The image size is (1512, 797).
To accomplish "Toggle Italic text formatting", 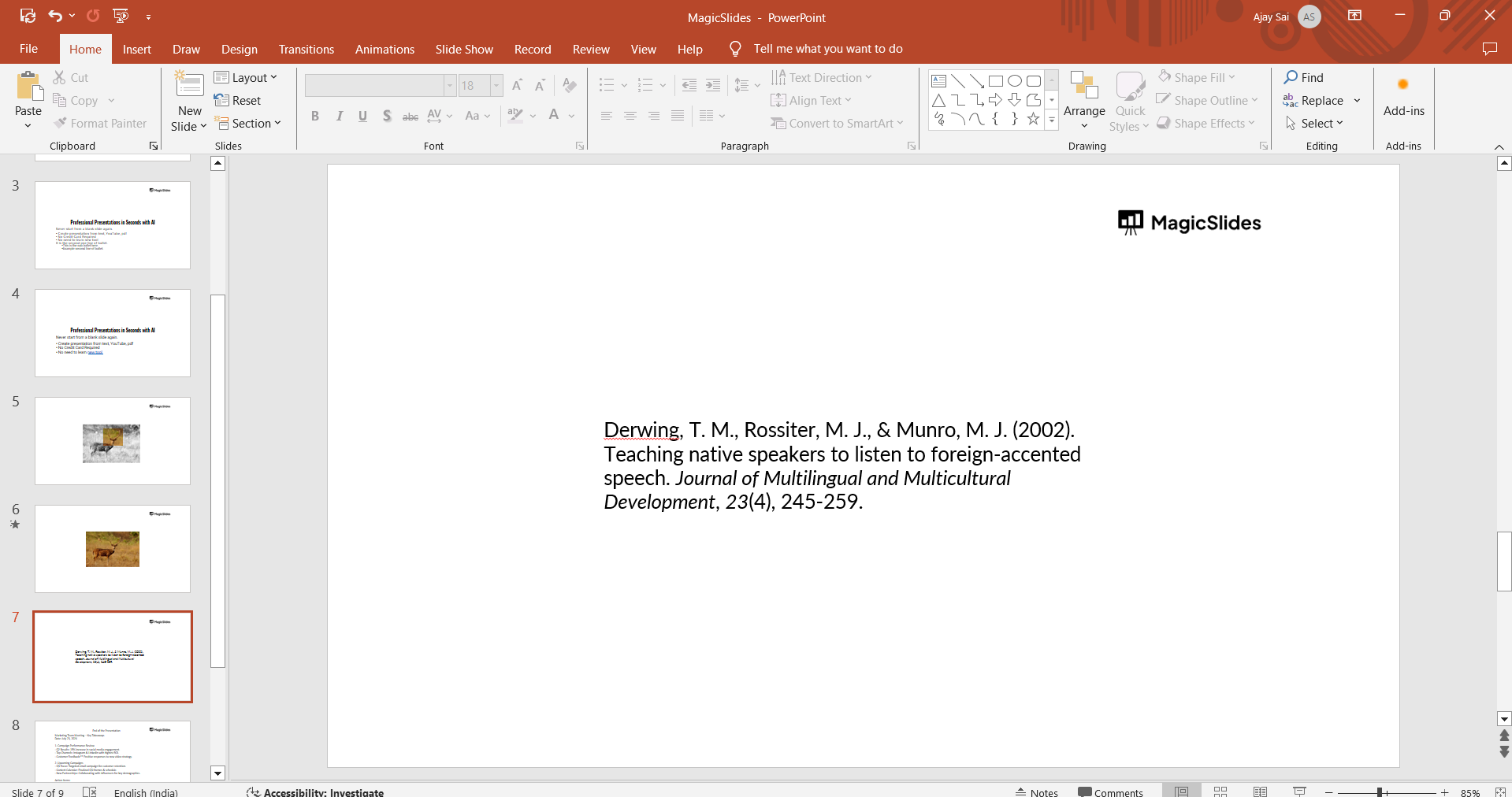I will [x=339, y=116].
